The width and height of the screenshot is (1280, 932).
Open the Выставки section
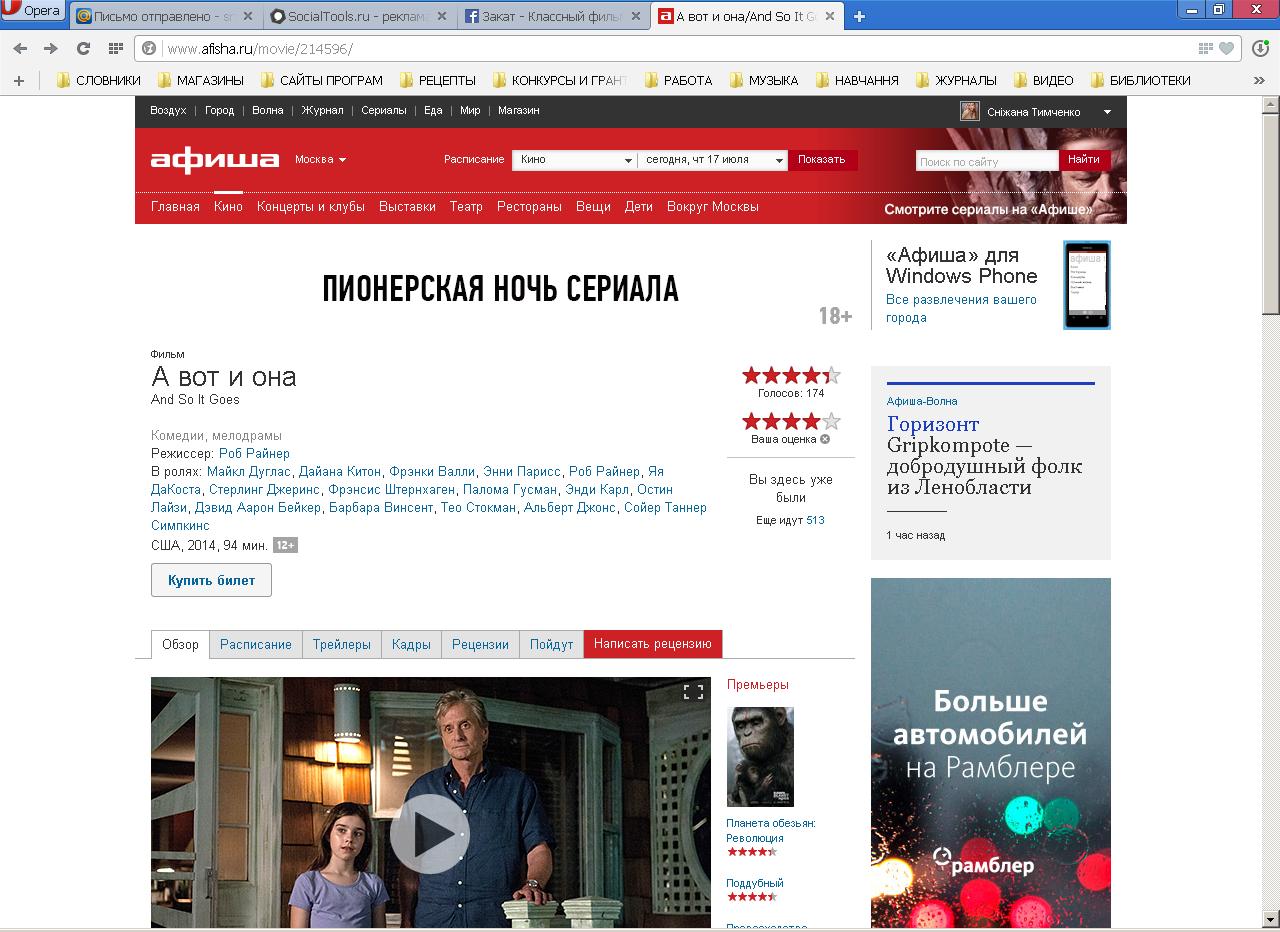coord(407,207)
